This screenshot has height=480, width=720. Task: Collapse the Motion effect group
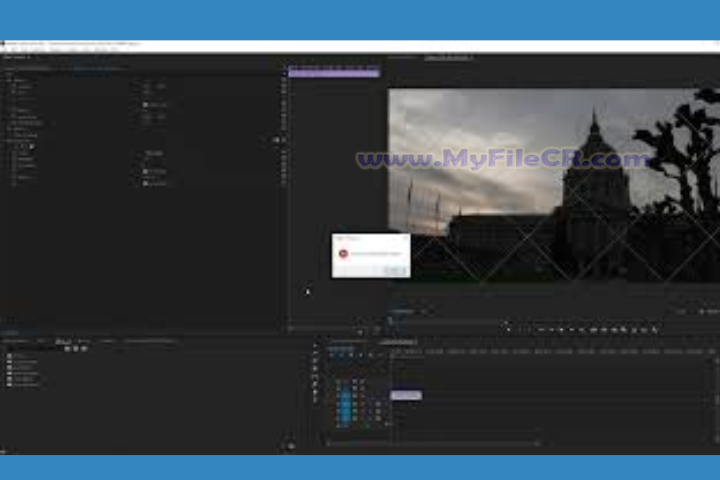pyautogui.click(x=8, y=80)
